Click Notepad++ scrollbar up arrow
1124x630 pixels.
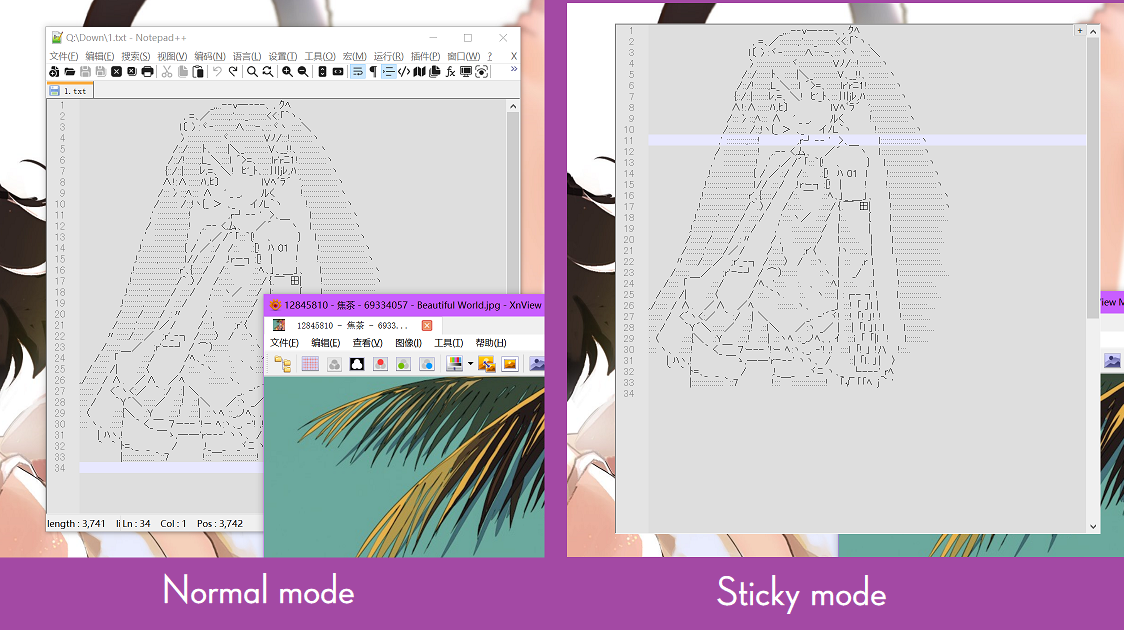click(513, 106)
